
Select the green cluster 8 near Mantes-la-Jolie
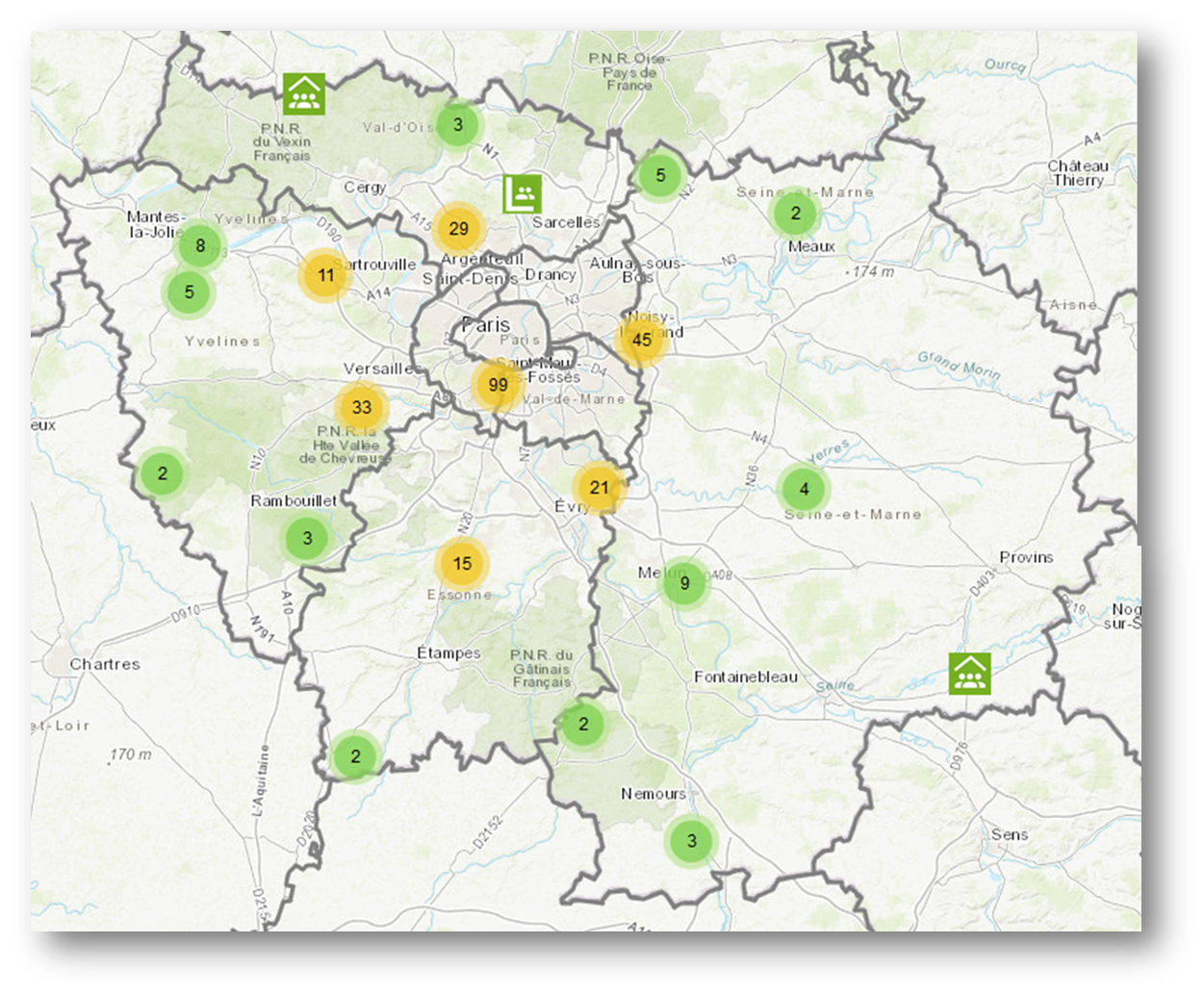click(x=200, y=245)
